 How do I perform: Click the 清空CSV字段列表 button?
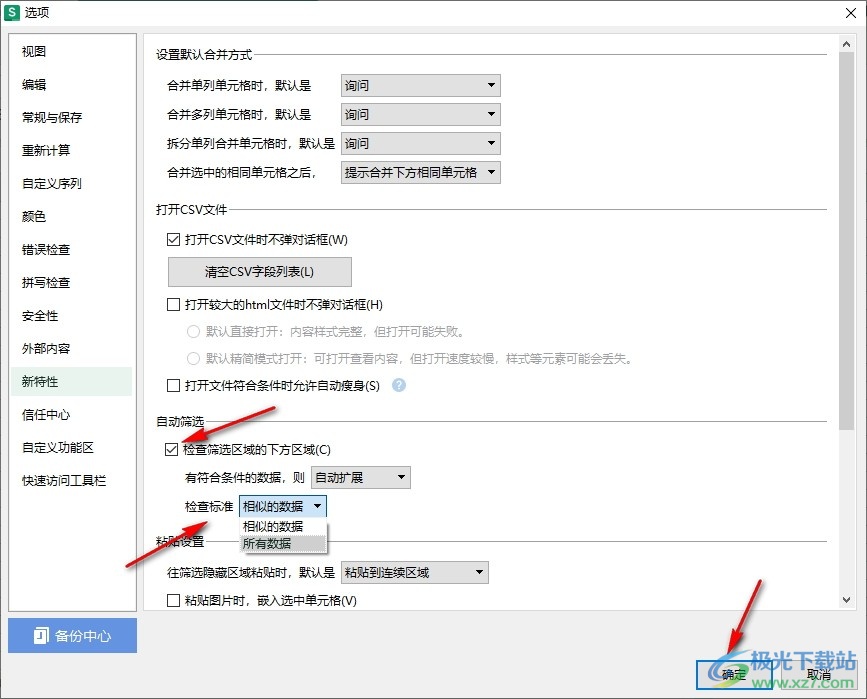tap(260, 272)
